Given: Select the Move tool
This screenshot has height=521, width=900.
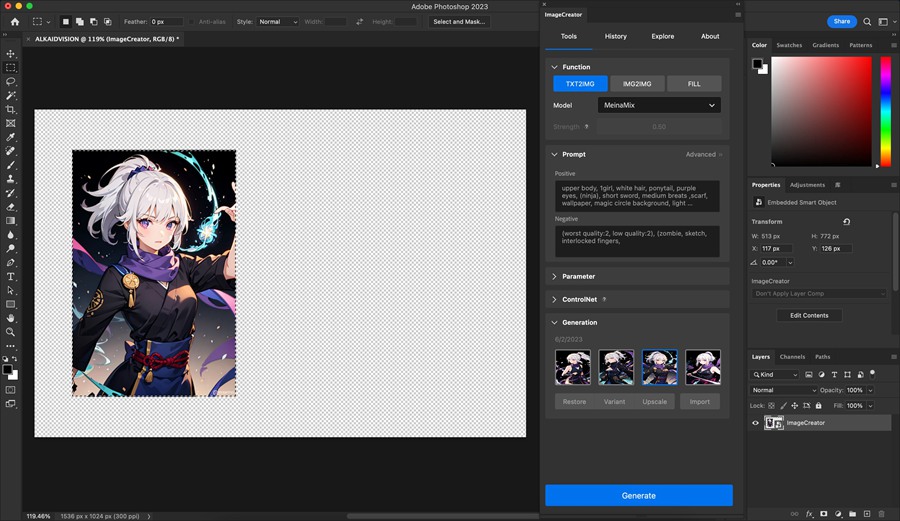Looking at the screenshot, I should (x=10, y=53).
